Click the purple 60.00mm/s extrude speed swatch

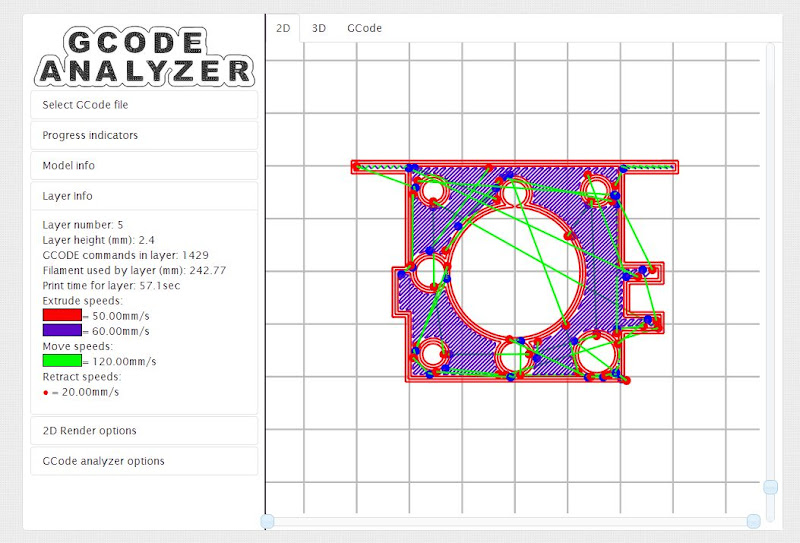tap(62, 331)
